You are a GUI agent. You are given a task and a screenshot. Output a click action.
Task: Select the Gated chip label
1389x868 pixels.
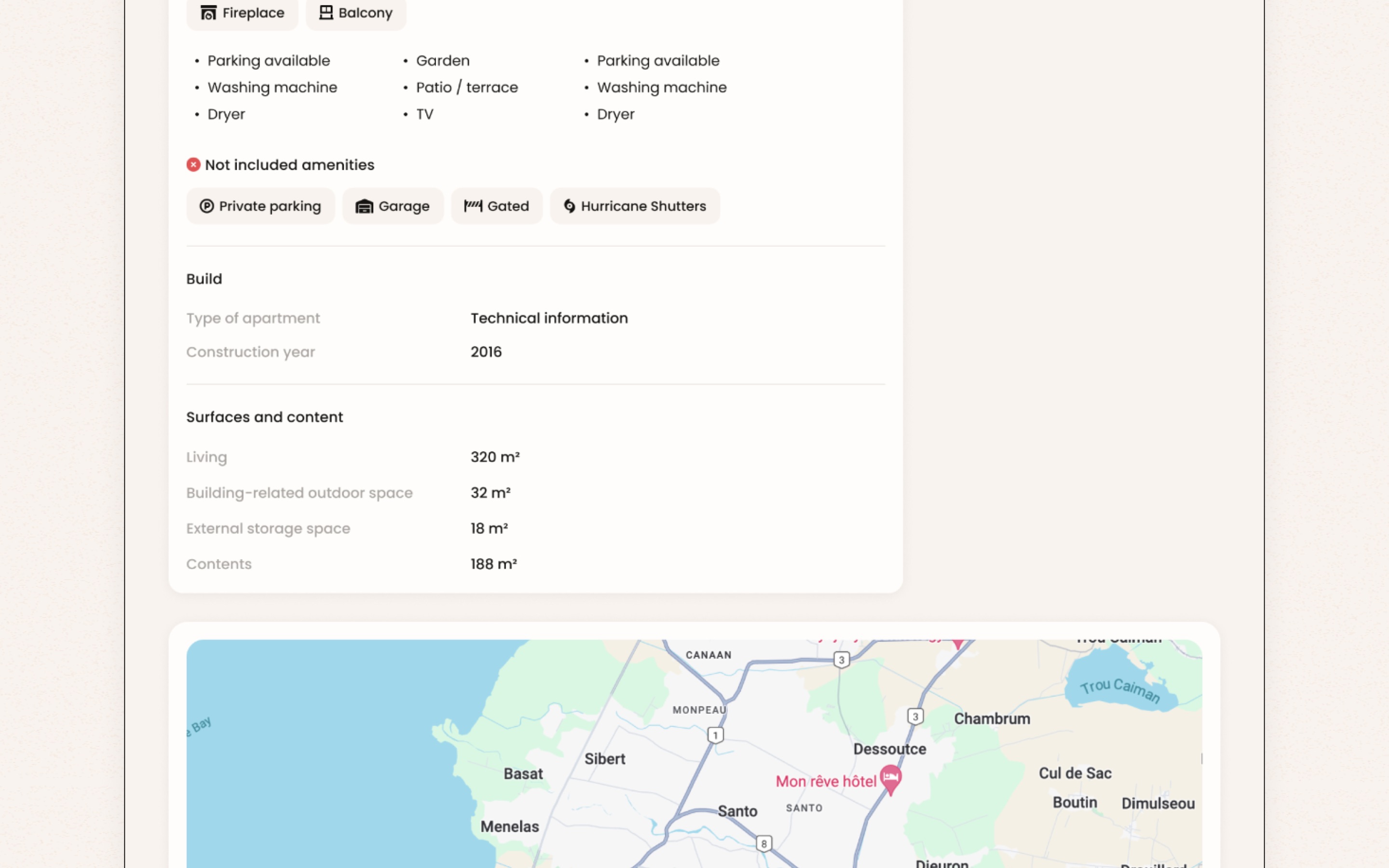click(x=508, y=206)
